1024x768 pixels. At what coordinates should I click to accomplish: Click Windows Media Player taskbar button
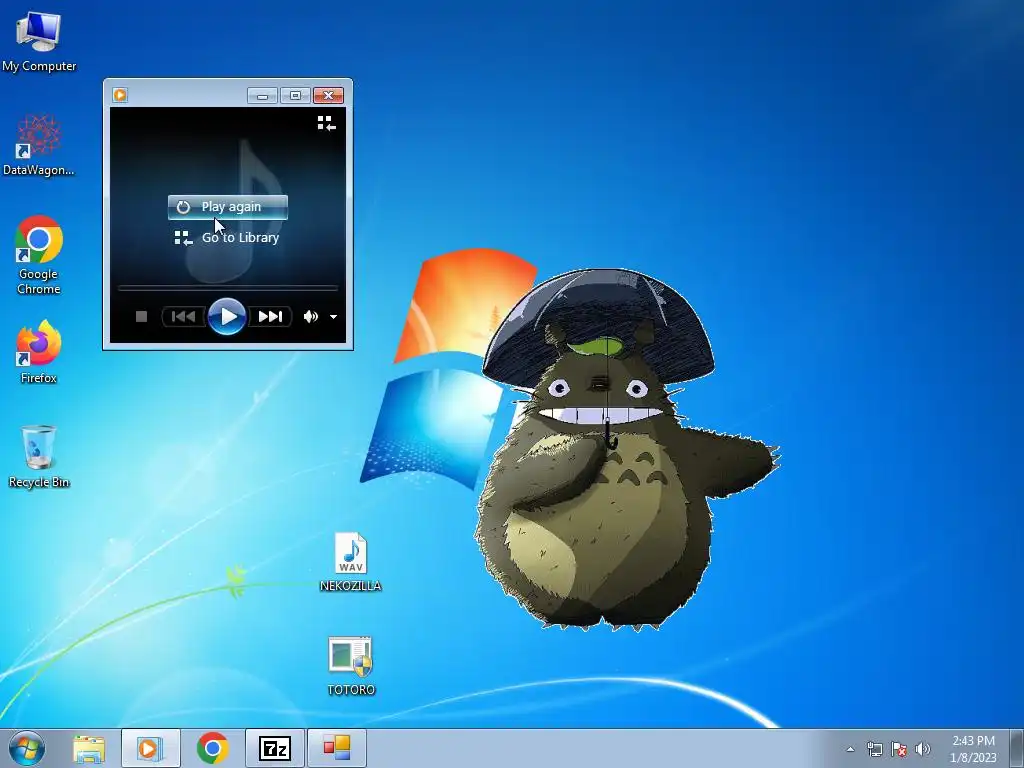(x=150, y=748)
